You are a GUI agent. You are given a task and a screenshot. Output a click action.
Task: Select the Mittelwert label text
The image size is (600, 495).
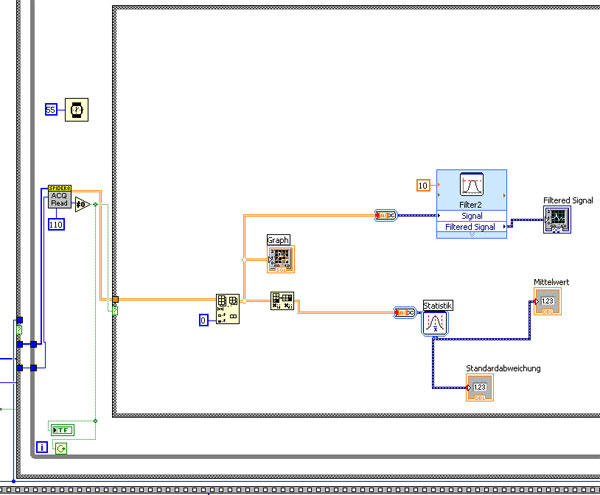551,282
